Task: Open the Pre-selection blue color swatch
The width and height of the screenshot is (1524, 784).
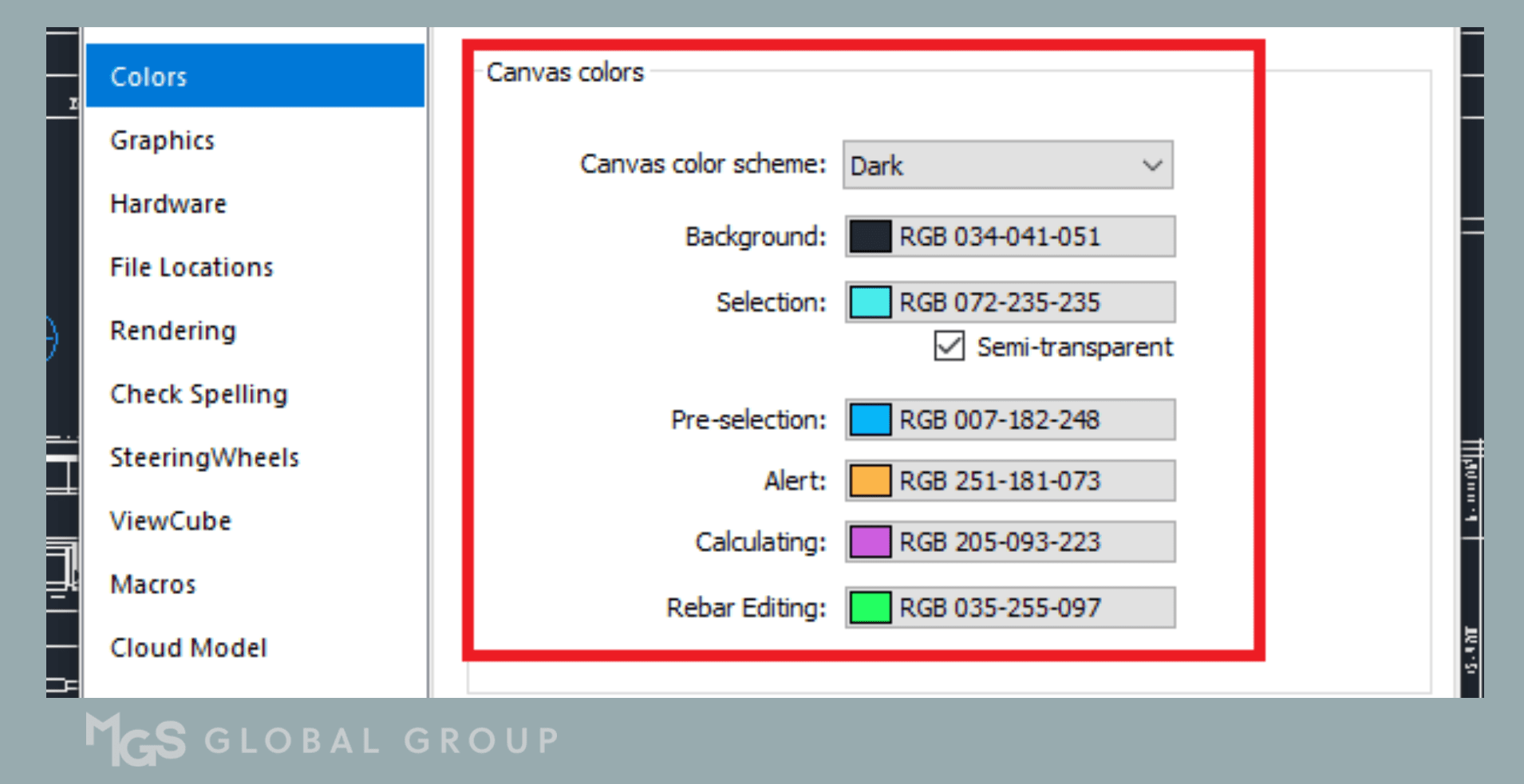Action: point(870,419)
